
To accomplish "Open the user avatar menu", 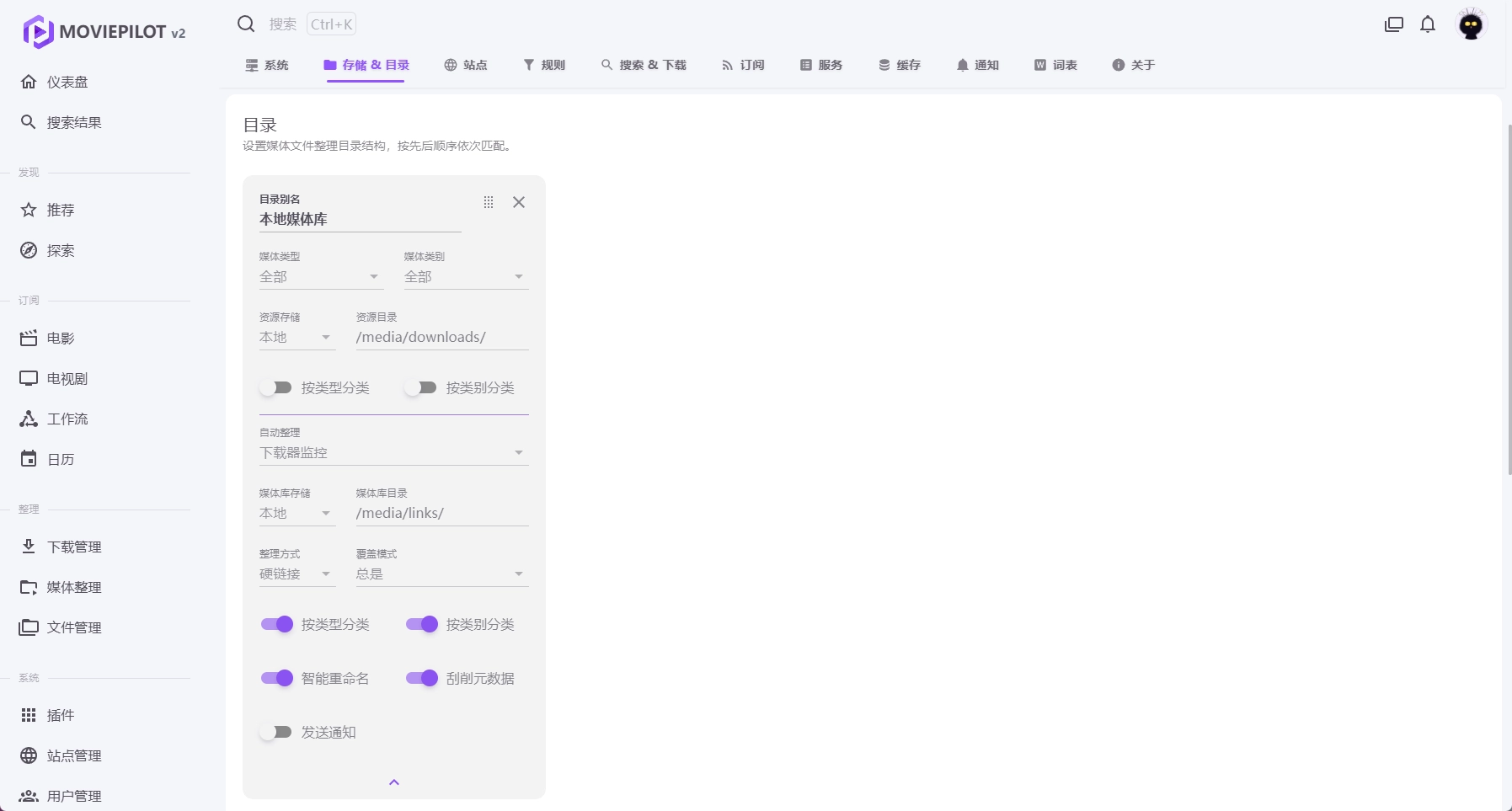I will click(x=1472, y=24).
